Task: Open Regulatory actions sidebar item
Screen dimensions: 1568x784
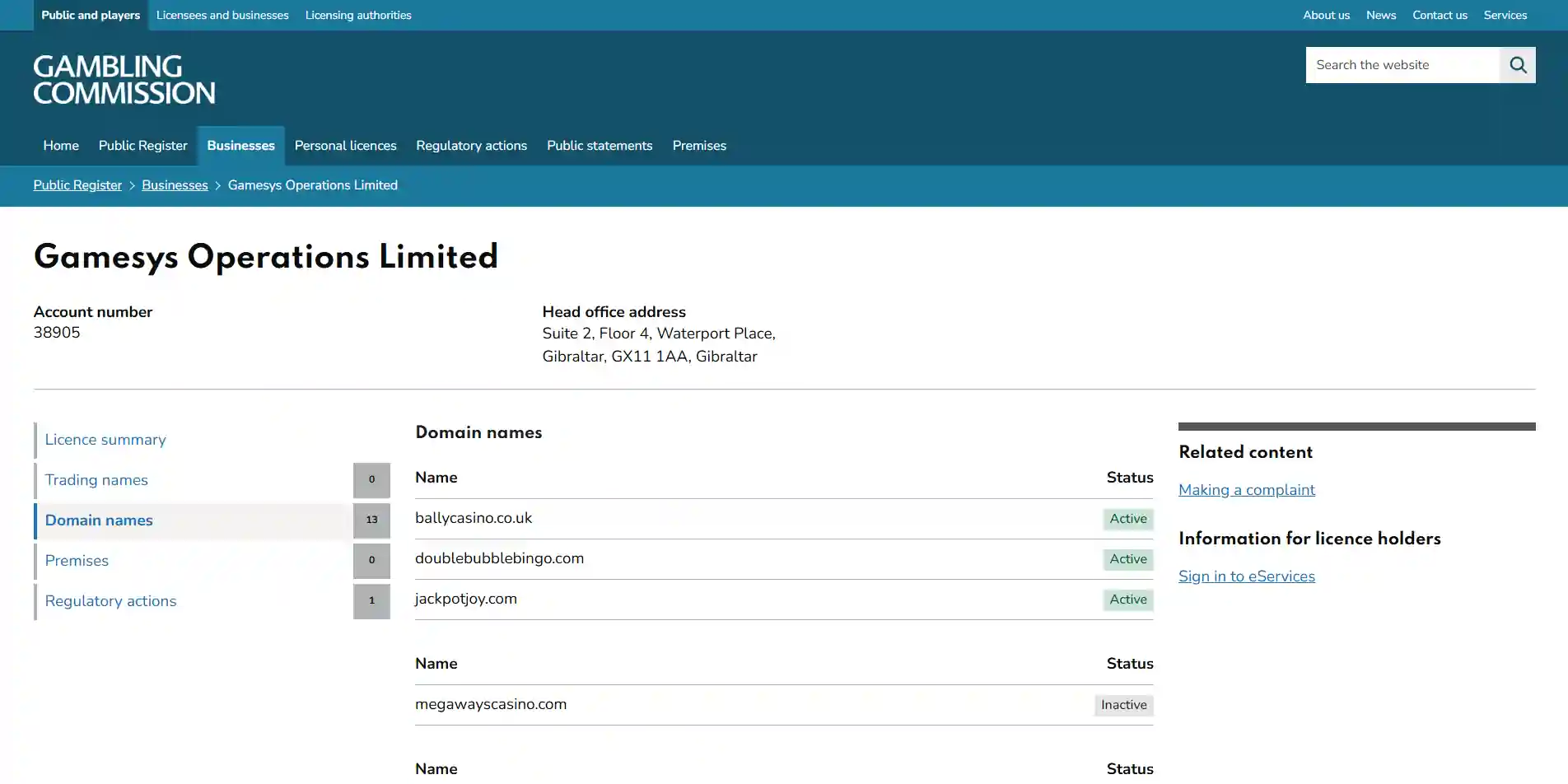Action: click(194, 601)
